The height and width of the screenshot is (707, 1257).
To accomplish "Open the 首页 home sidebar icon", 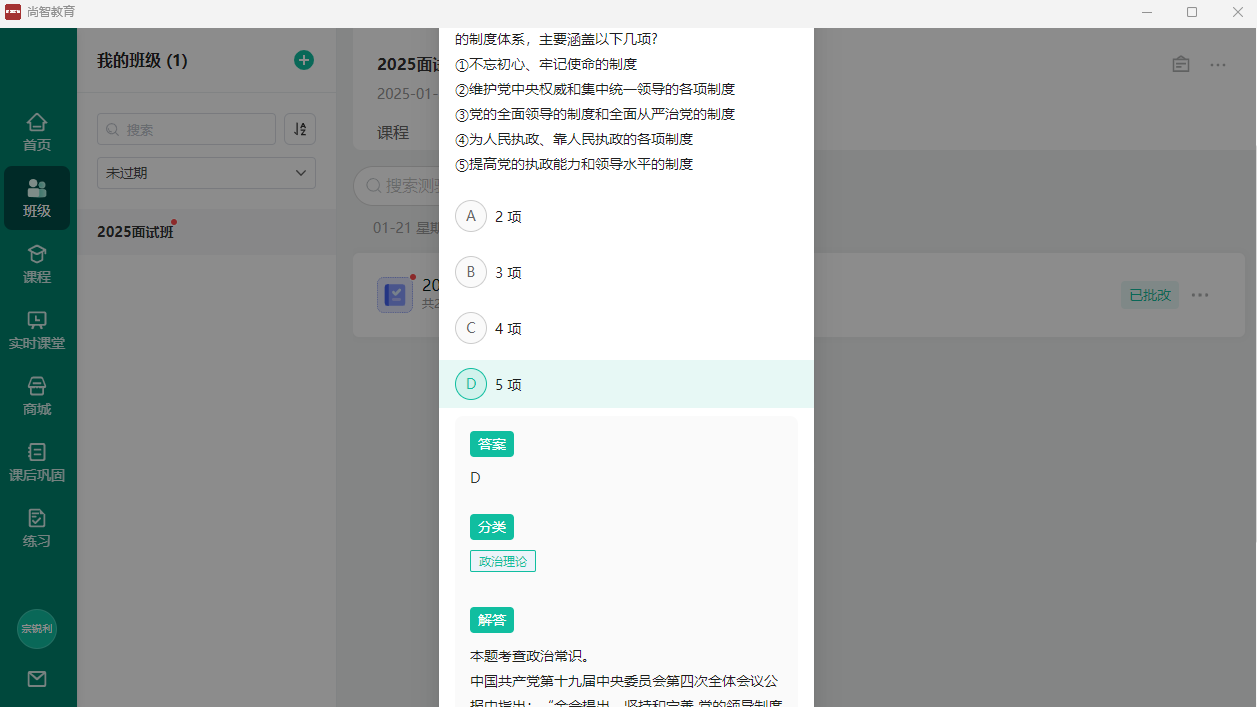I will [37, 132].
